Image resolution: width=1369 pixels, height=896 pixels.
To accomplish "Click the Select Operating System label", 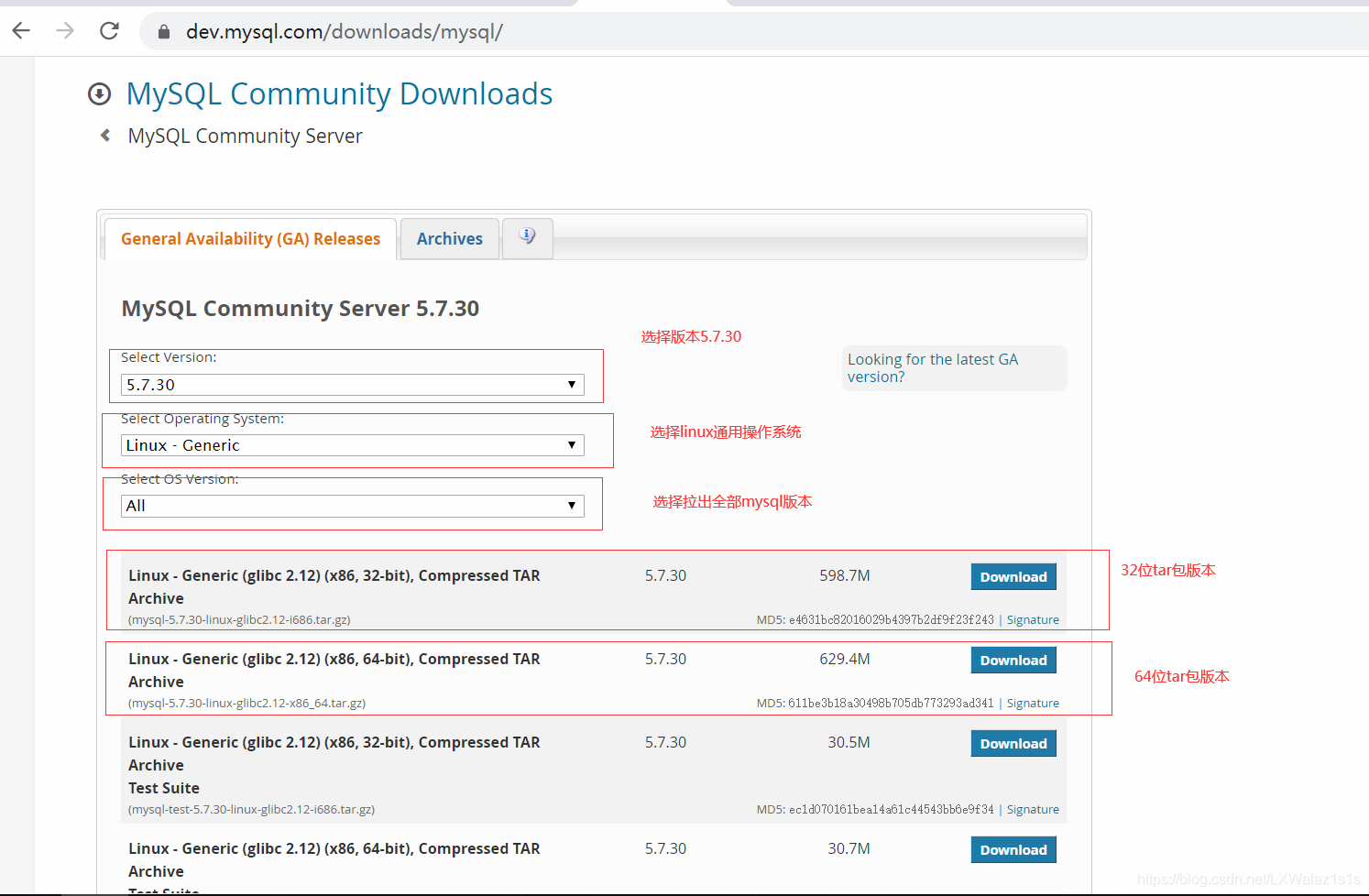I will point(203,419).
